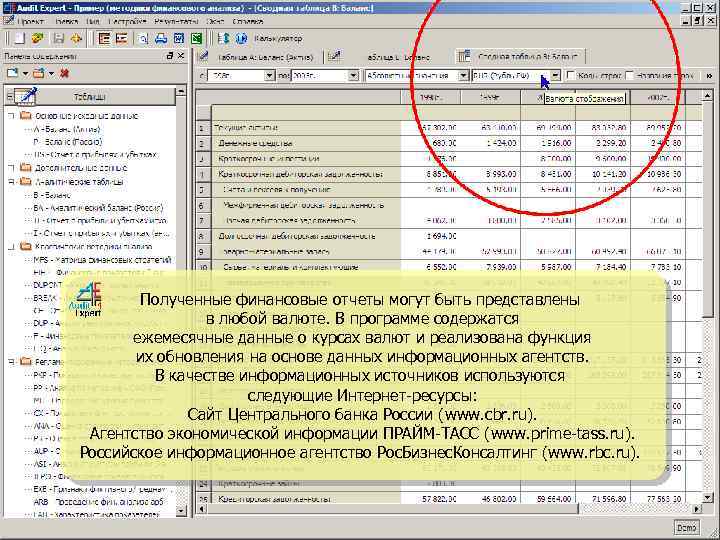The image size is (720, 540).
Task: Click the cell with value 10 141.20
Action: [x=603, y=174]
